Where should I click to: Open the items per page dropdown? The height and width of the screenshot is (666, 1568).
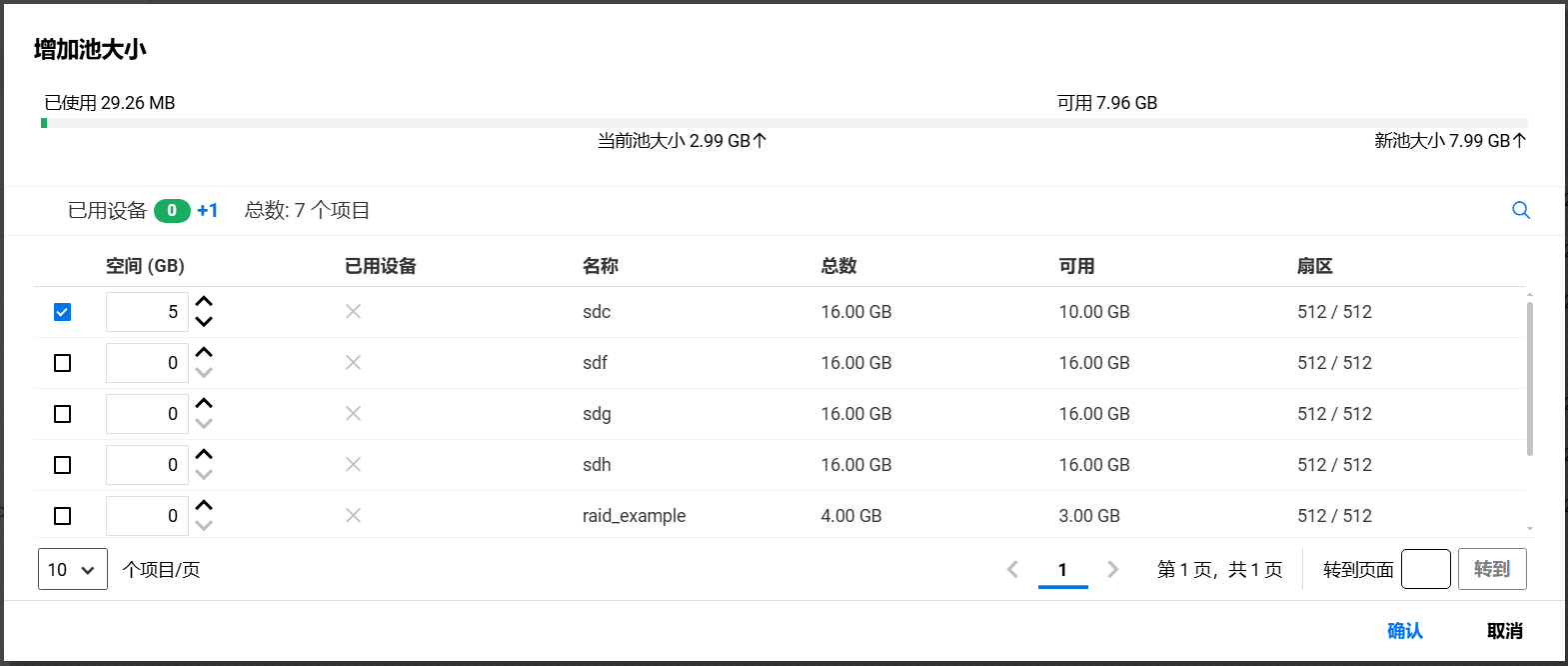[73, 569]
